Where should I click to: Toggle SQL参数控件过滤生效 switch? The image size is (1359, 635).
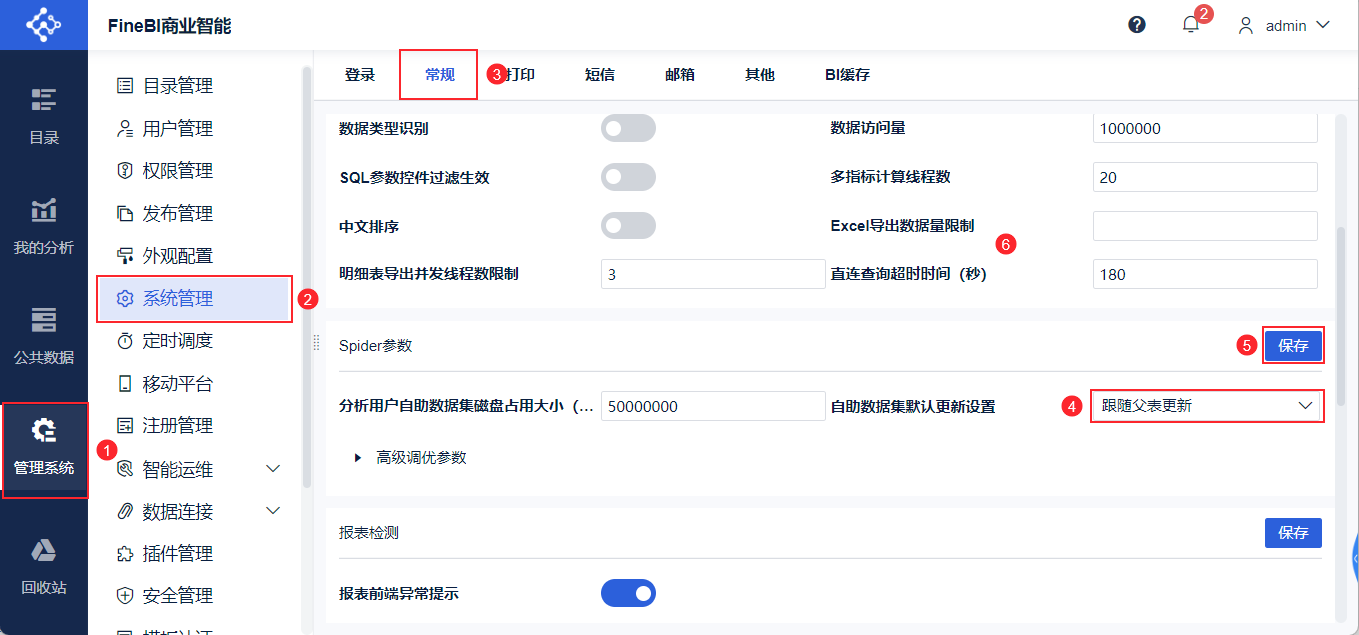tap(628, 177)
